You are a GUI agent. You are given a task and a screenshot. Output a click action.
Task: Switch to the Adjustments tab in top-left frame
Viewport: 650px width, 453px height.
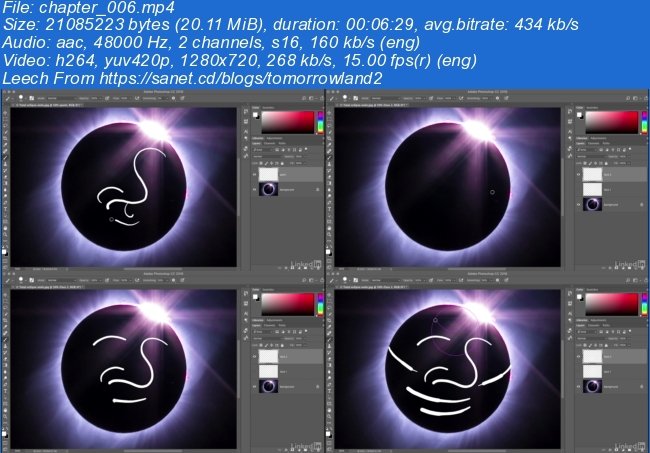[x=274, y=138]
